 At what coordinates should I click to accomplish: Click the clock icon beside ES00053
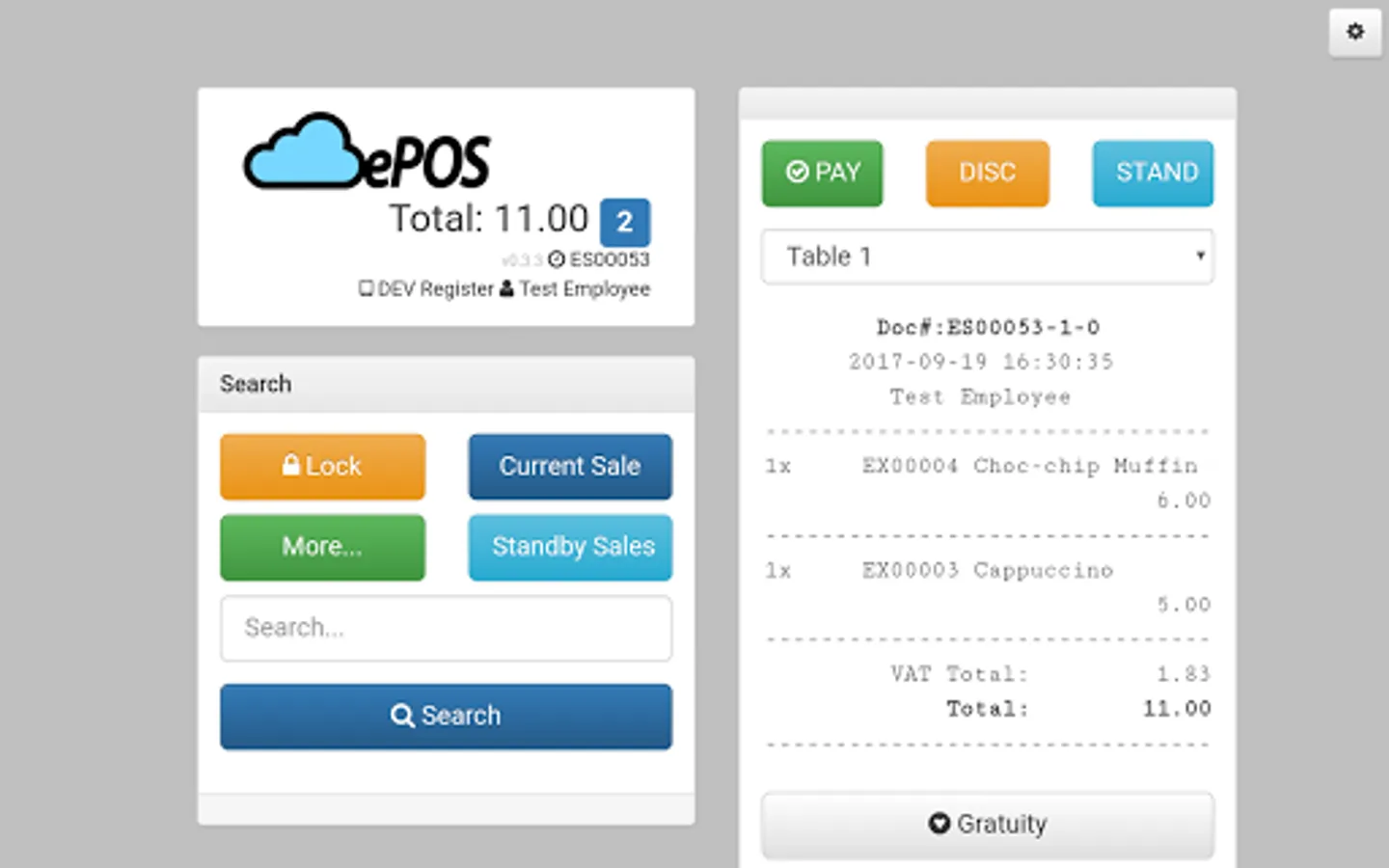point(557,259)
